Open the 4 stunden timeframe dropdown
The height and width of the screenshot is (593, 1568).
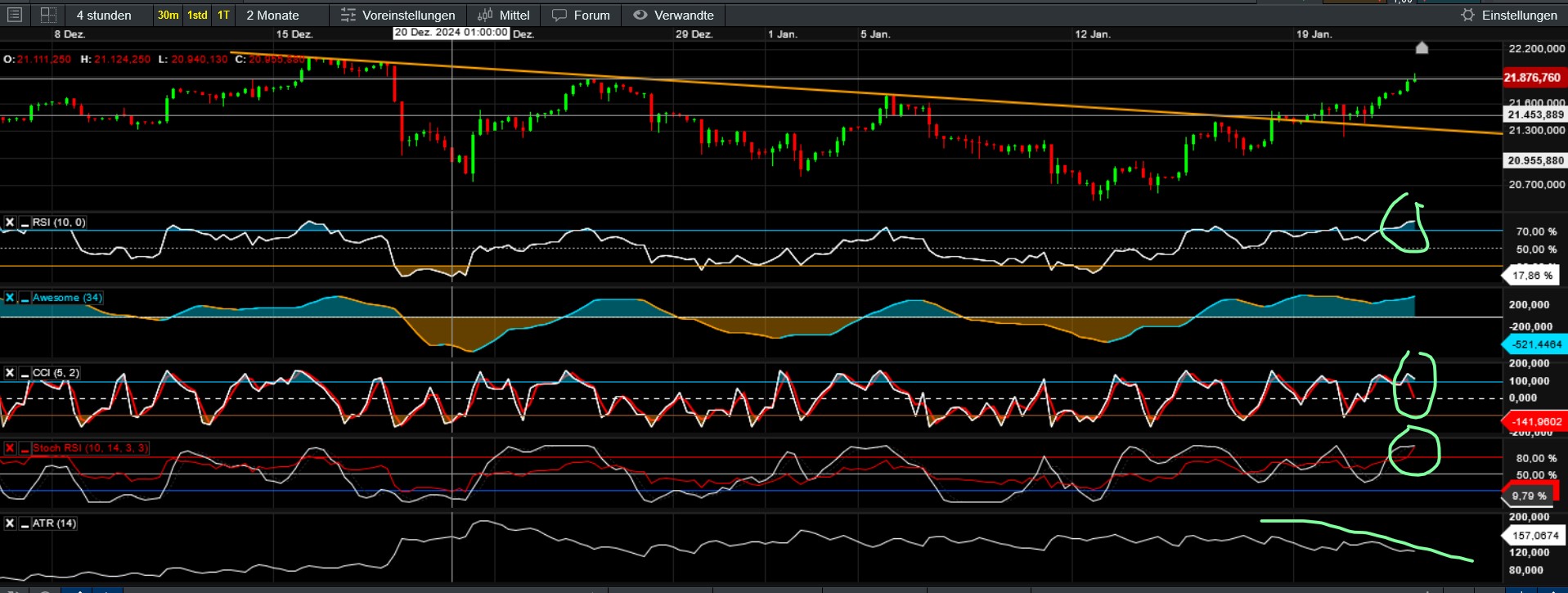[104, 15]
